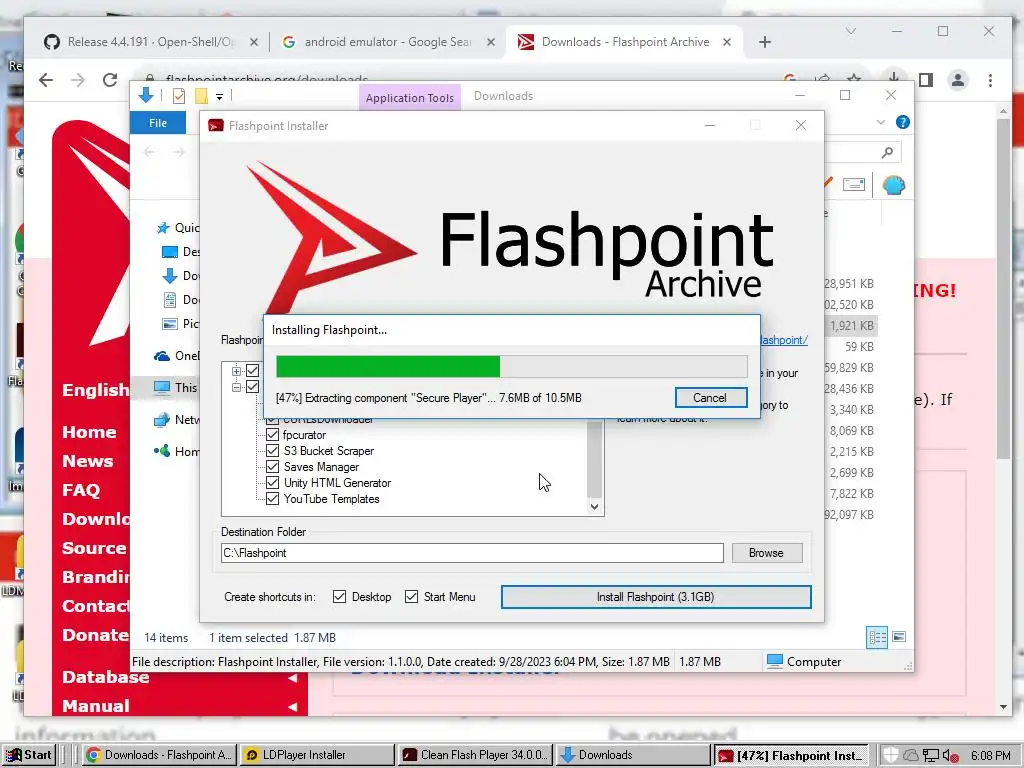
Task: Disable the Desktop shortcut checkbox
Action: coord(339,596)
